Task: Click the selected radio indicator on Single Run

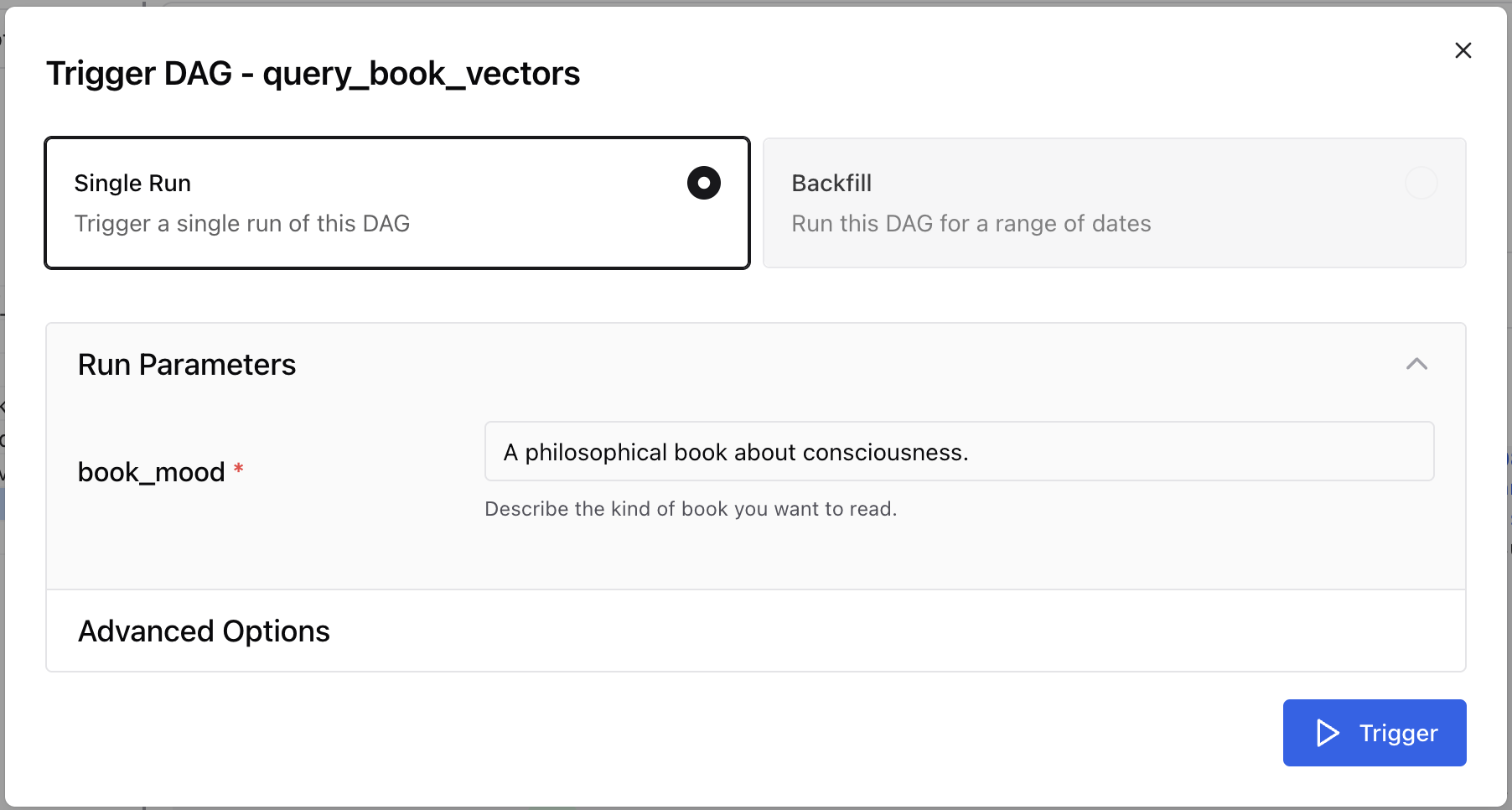Action: click(x=703, y=183)
